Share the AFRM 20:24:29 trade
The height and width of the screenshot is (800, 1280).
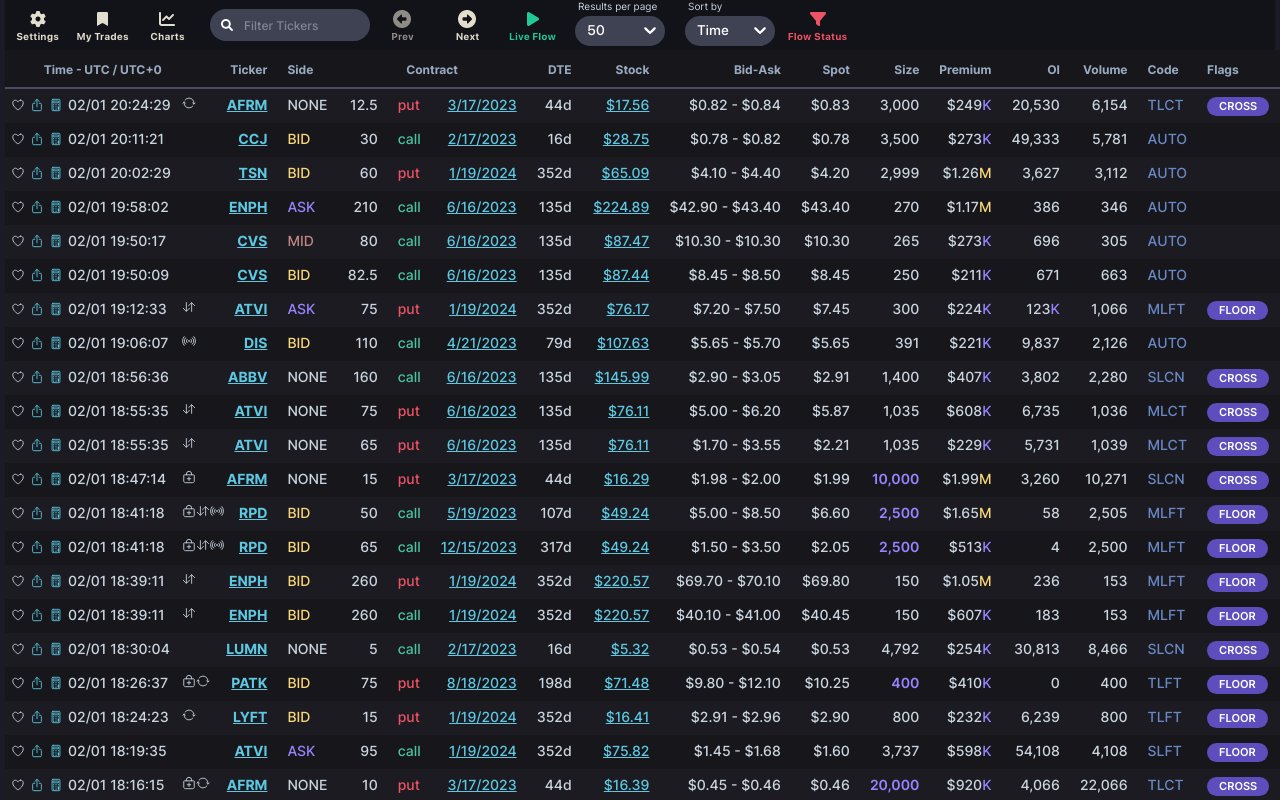pyautogui.click(x=37, y=105)
